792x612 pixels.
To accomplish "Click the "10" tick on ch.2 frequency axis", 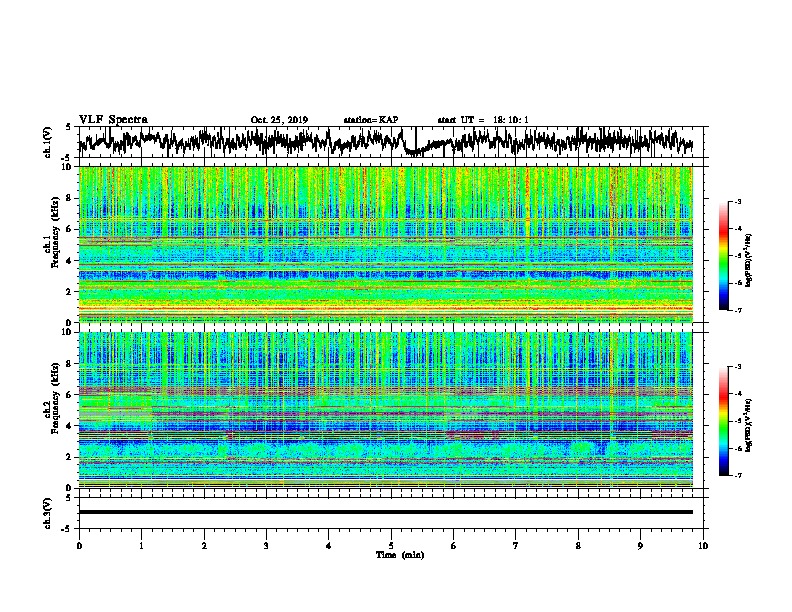I will [x=68, y=332].
